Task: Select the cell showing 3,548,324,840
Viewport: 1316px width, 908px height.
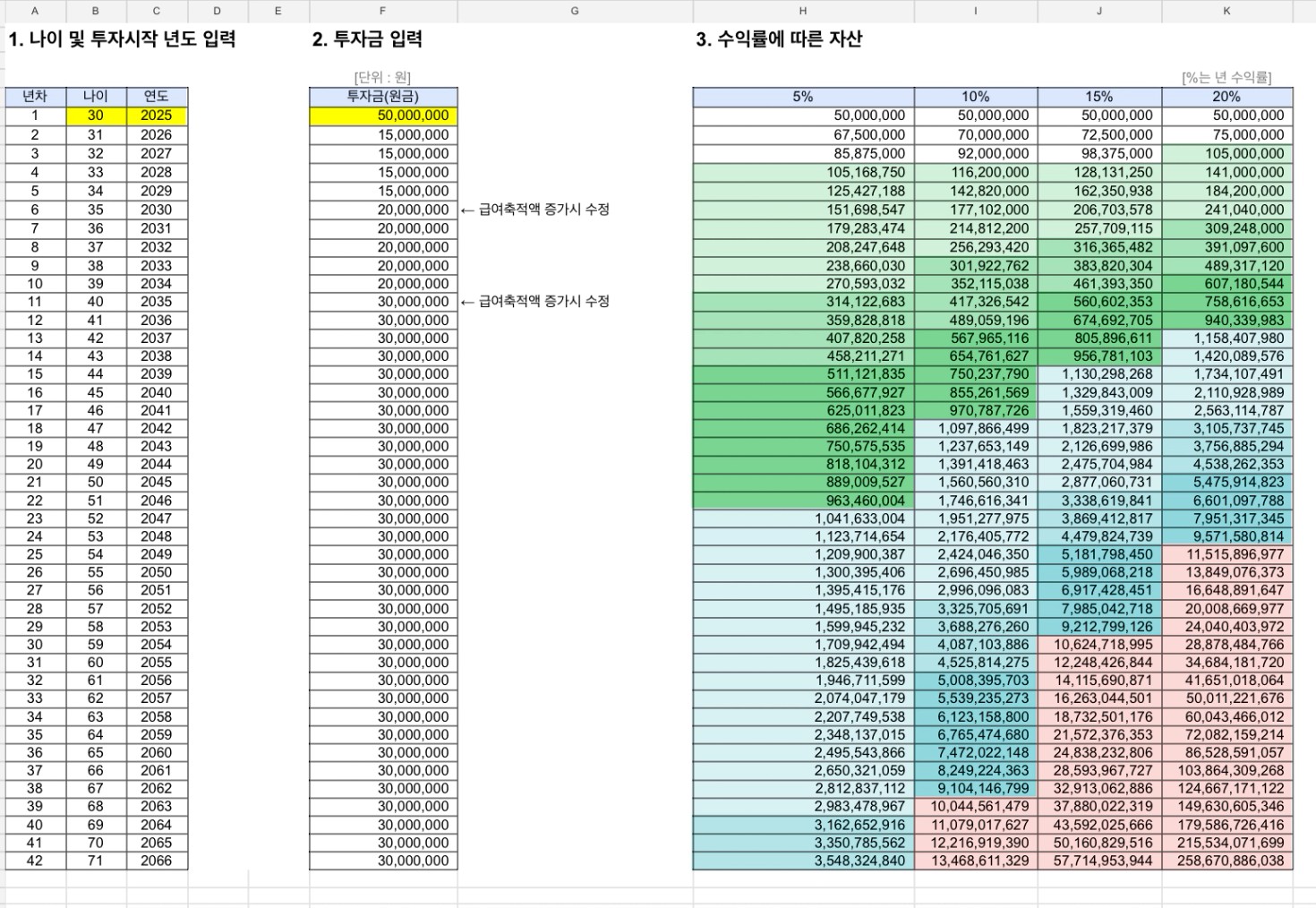Action: (803, 861)
